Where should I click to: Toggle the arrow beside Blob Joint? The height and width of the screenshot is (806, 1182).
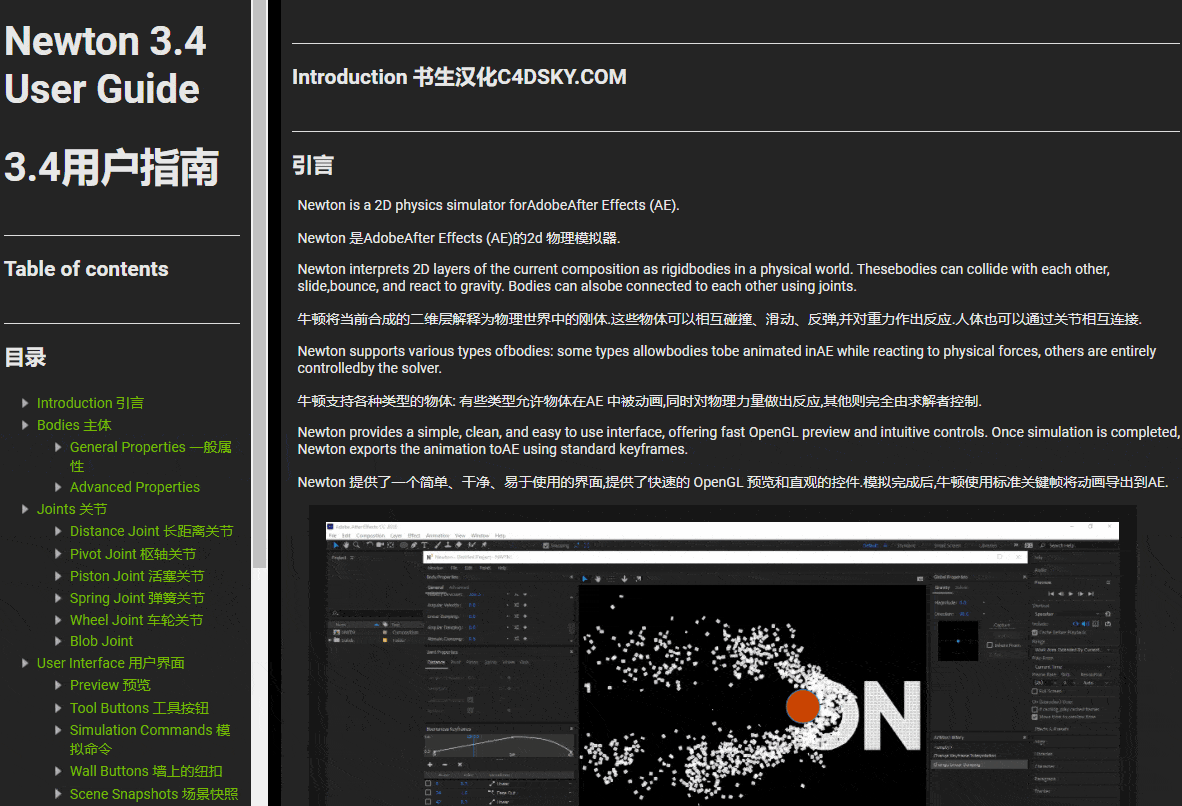click(58, 641)
